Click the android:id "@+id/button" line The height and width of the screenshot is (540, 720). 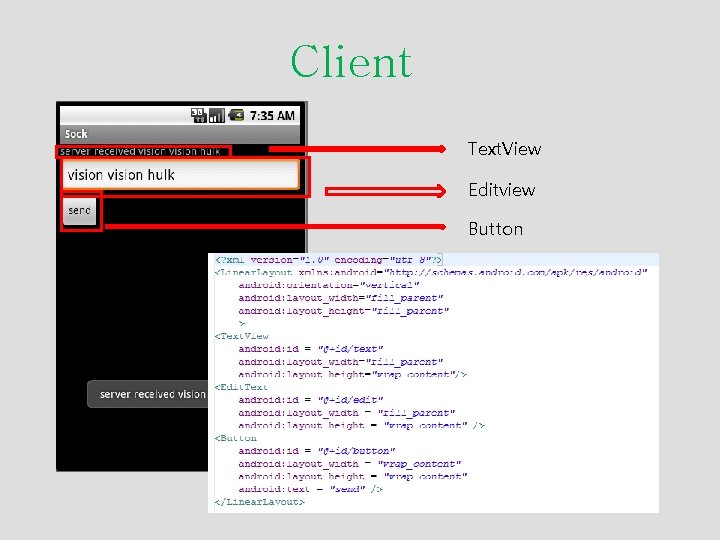(317, 451)
